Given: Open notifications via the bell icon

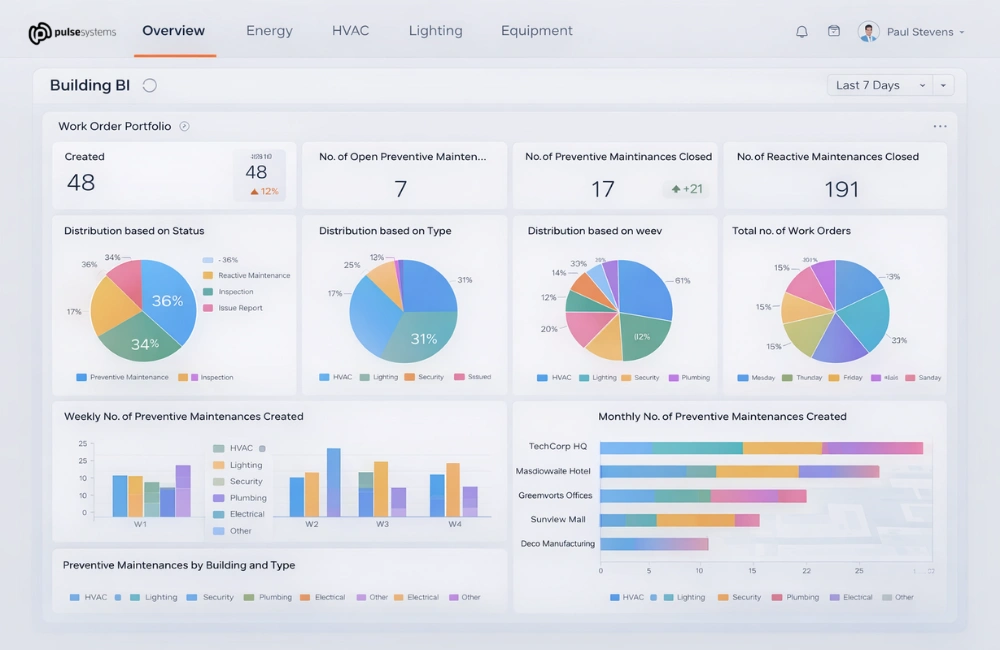Looking at the screenshot, I should tap(801, 31).
